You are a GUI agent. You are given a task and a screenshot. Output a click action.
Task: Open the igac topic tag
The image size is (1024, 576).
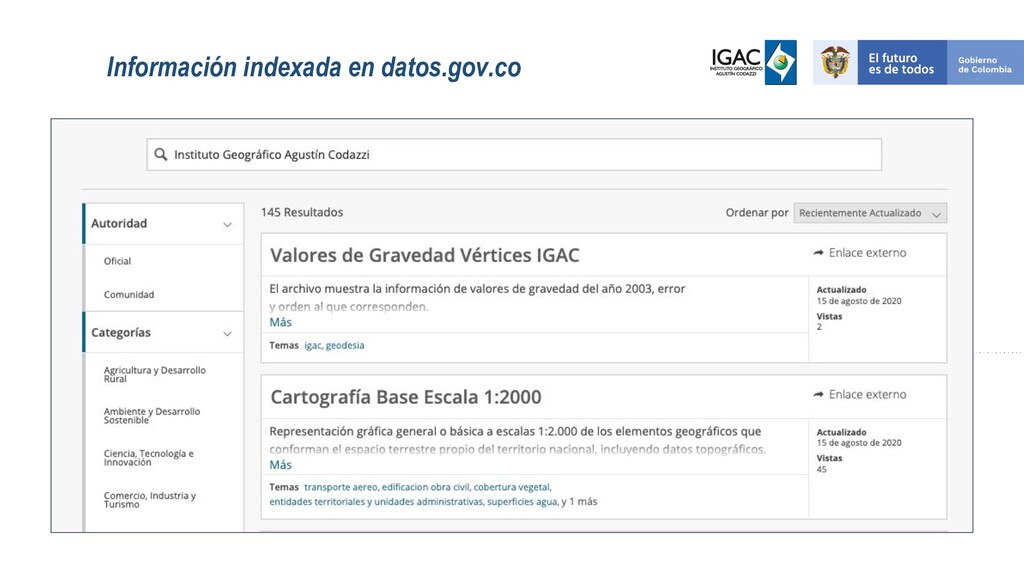click(313, 345)
